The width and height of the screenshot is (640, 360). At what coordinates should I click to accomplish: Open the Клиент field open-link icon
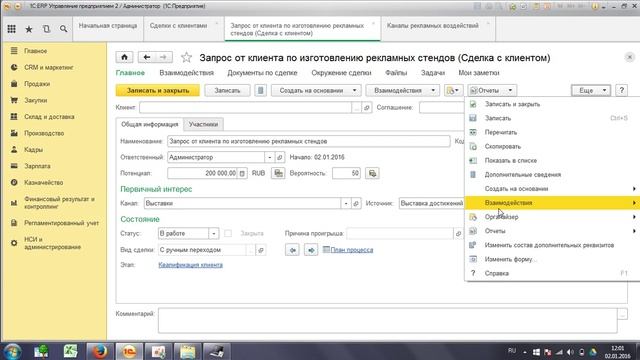coord(367,108)
